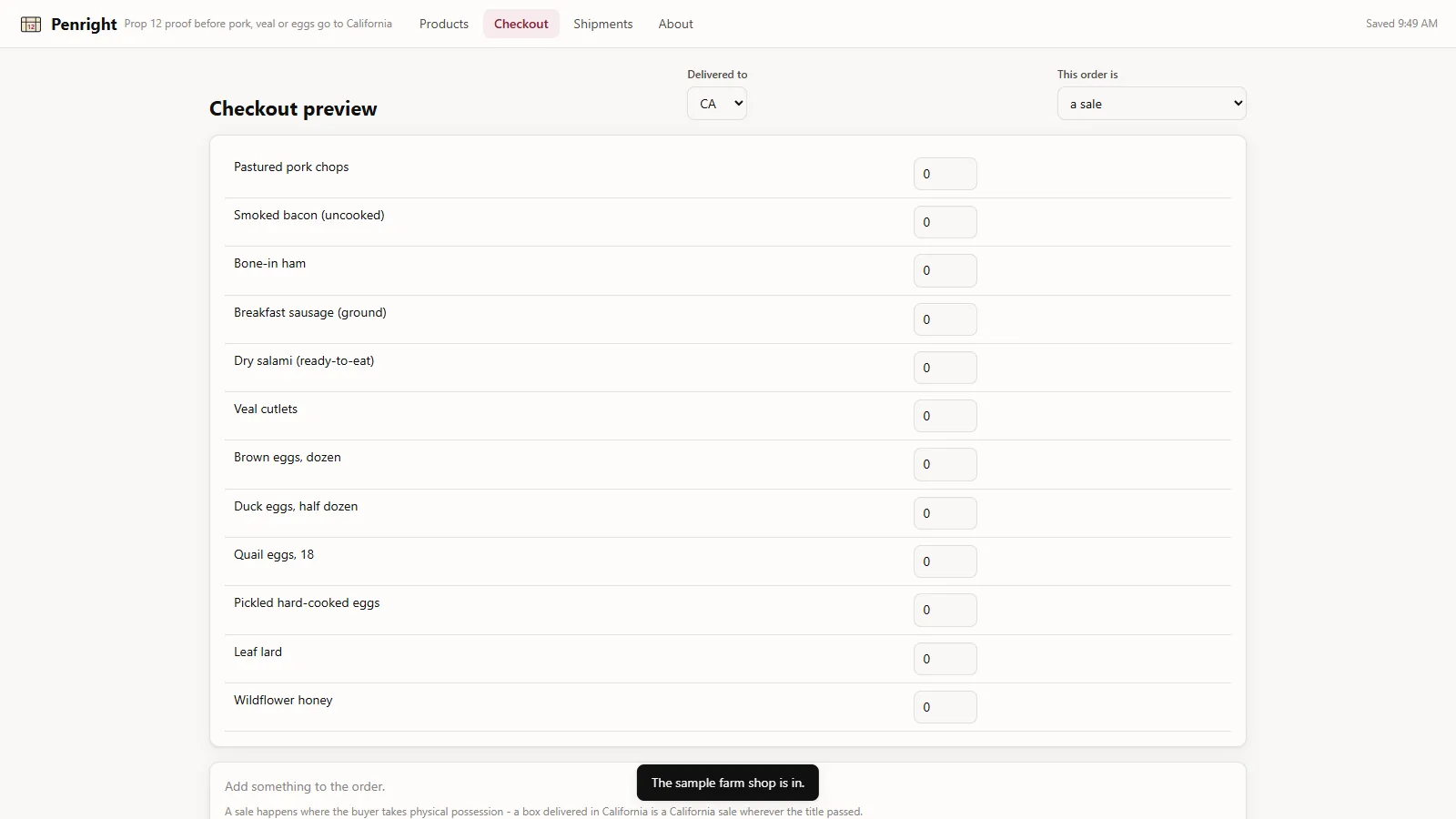Select the Breakfast sausage quantity field
This screenshot has width=1456, height=819.
tap(945, 319)
